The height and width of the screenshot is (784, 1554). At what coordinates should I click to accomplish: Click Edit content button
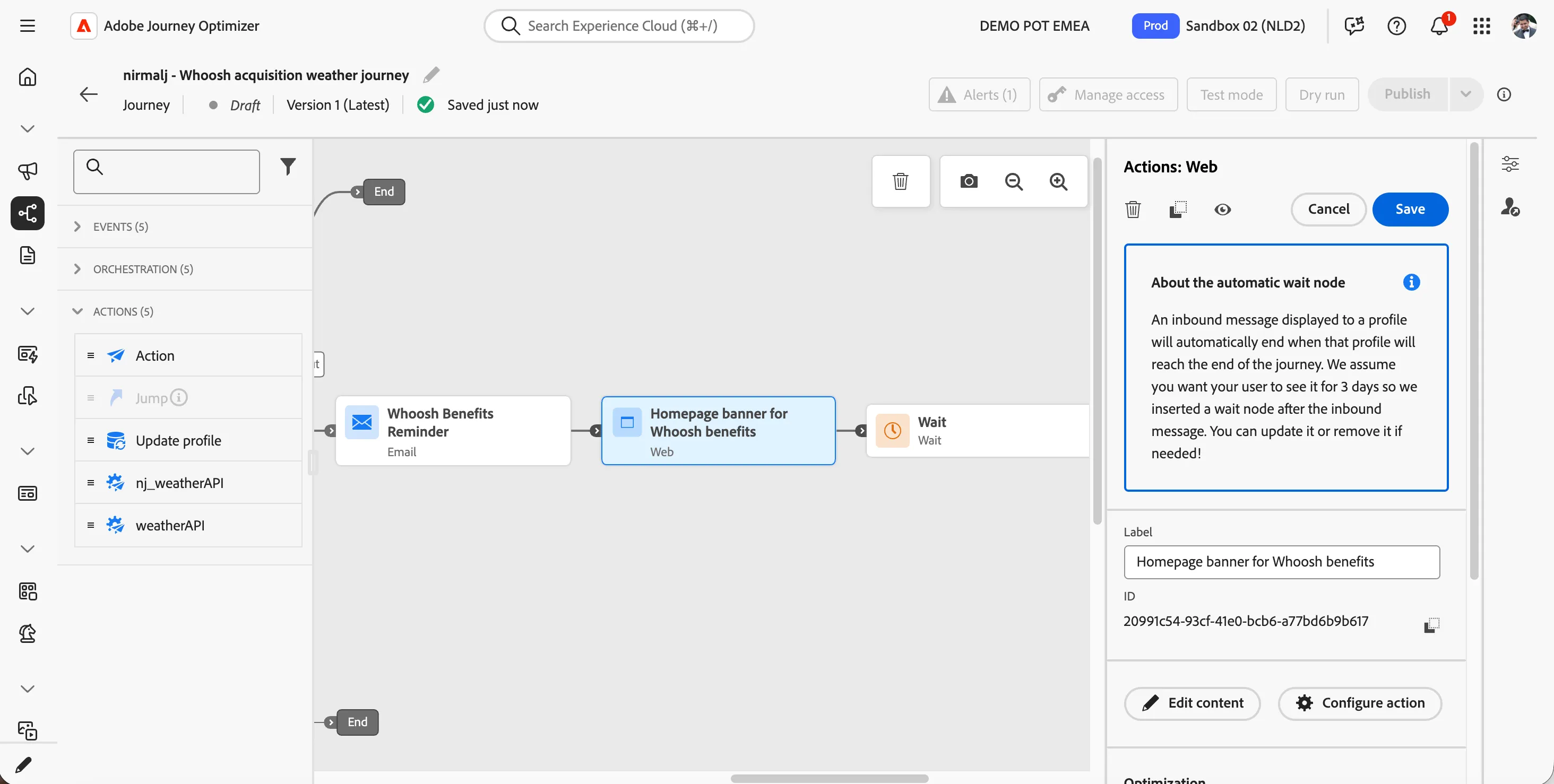click(x=1192, y=703)
